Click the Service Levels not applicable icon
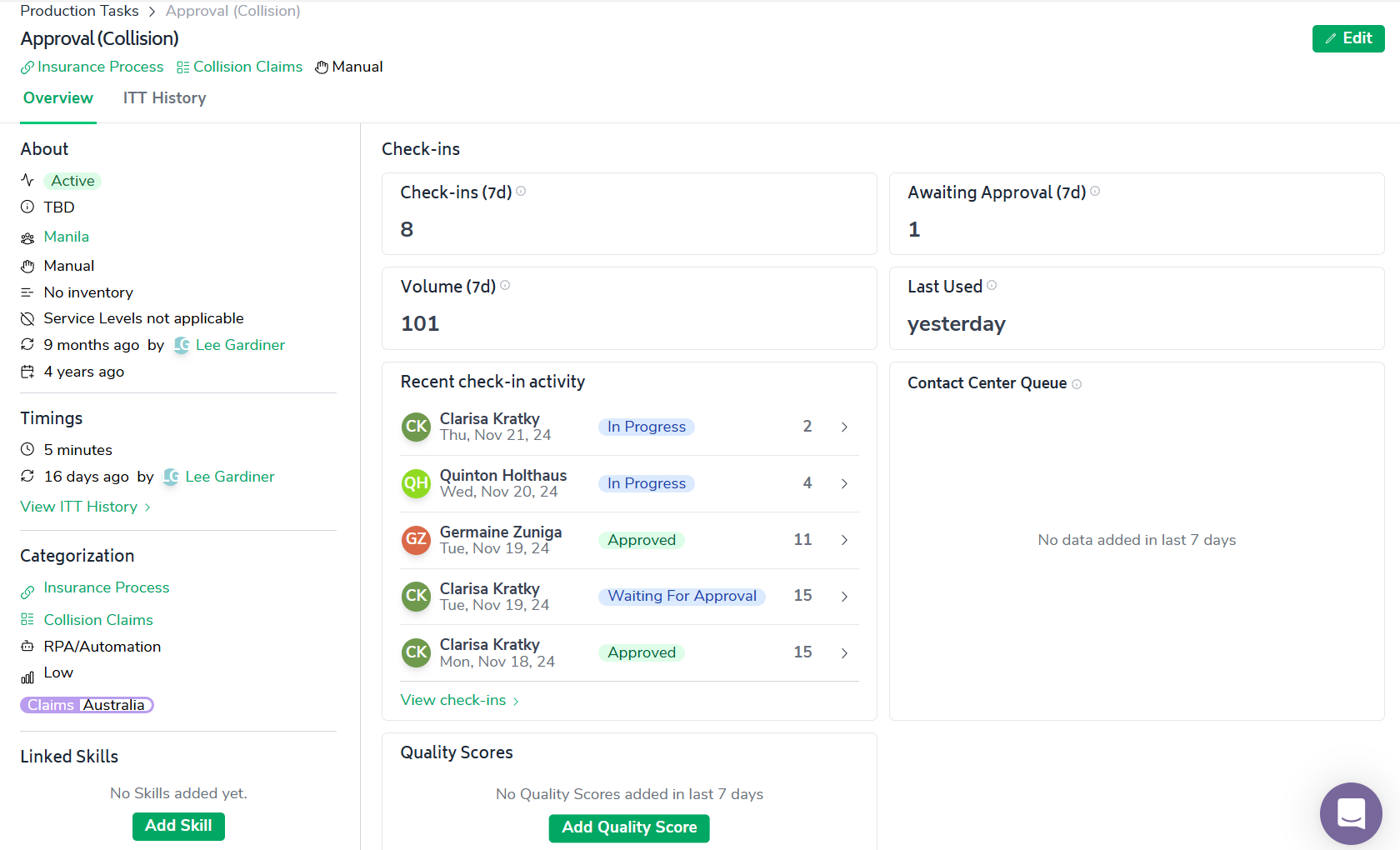 (x=27, y=318)
